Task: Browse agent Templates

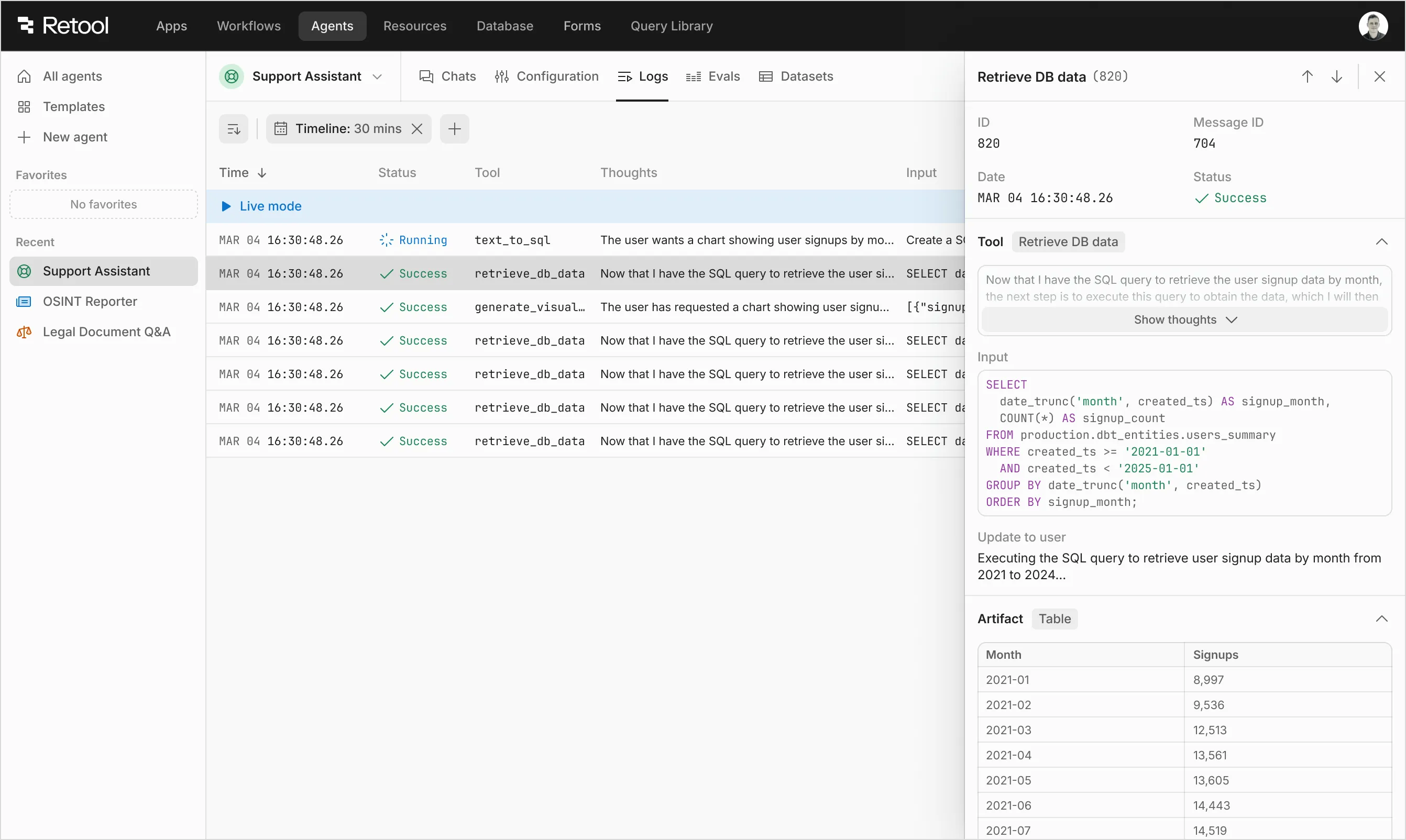Action: coord(73,106)
